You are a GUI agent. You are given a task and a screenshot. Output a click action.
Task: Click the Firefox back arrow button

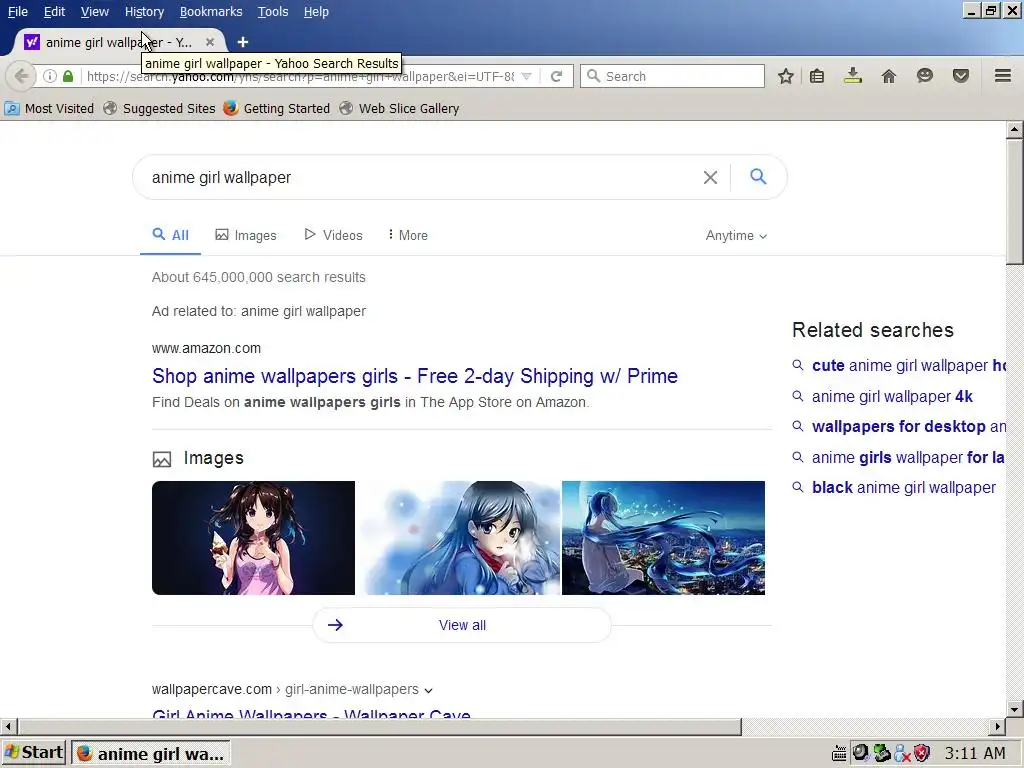click(x=21, y=76)
